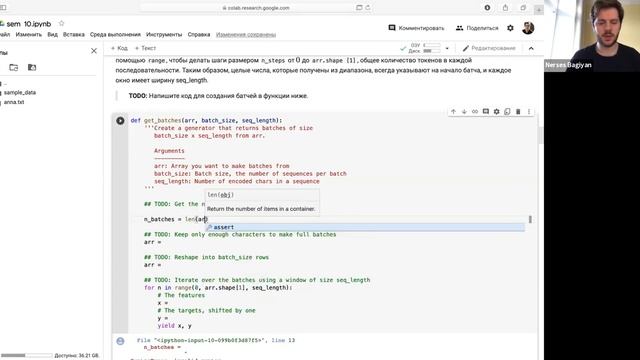
Task: Open the Среда выполнения menu
Action: [115, 35]
